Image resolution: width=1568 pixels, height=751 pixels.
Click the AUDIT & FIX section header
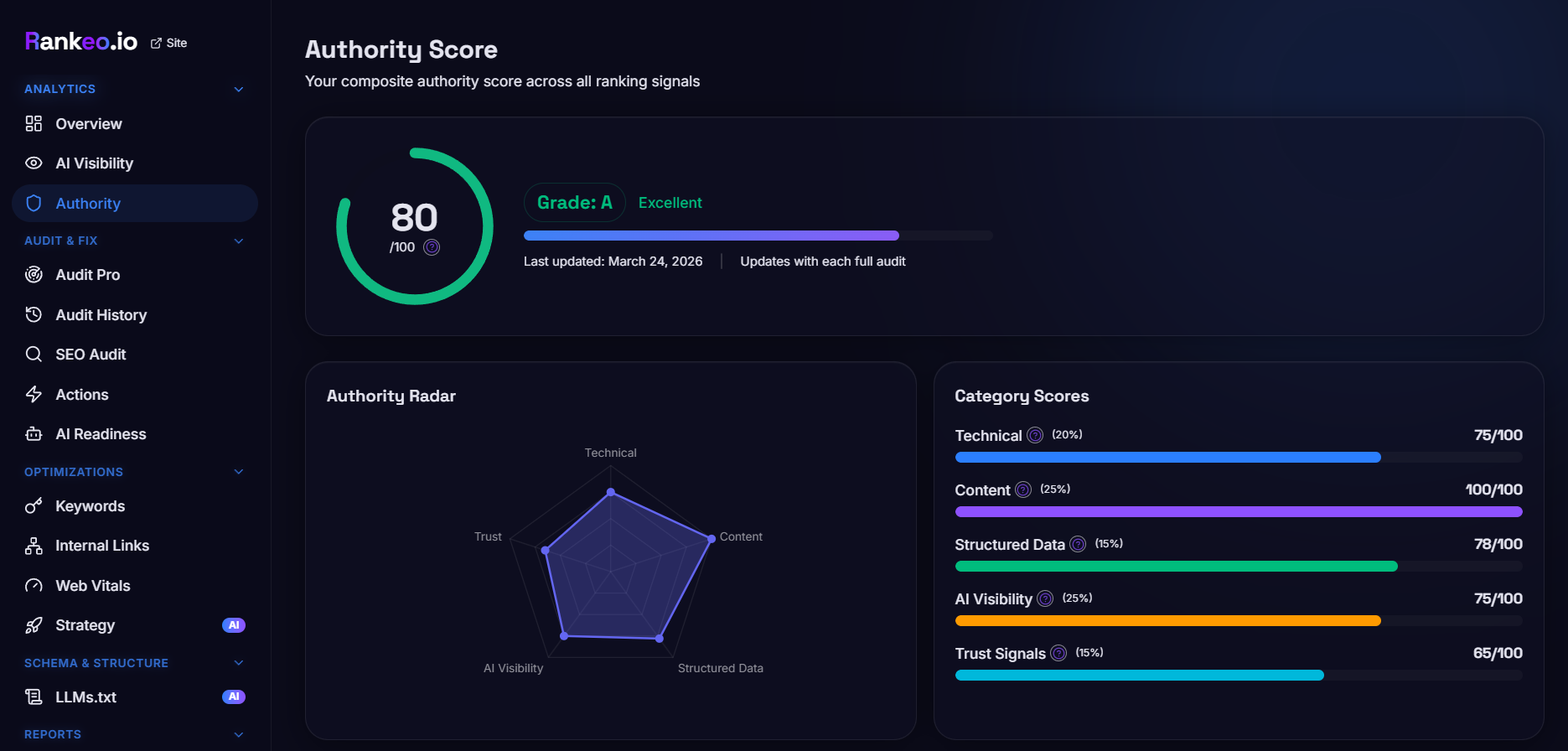point(60,241)
